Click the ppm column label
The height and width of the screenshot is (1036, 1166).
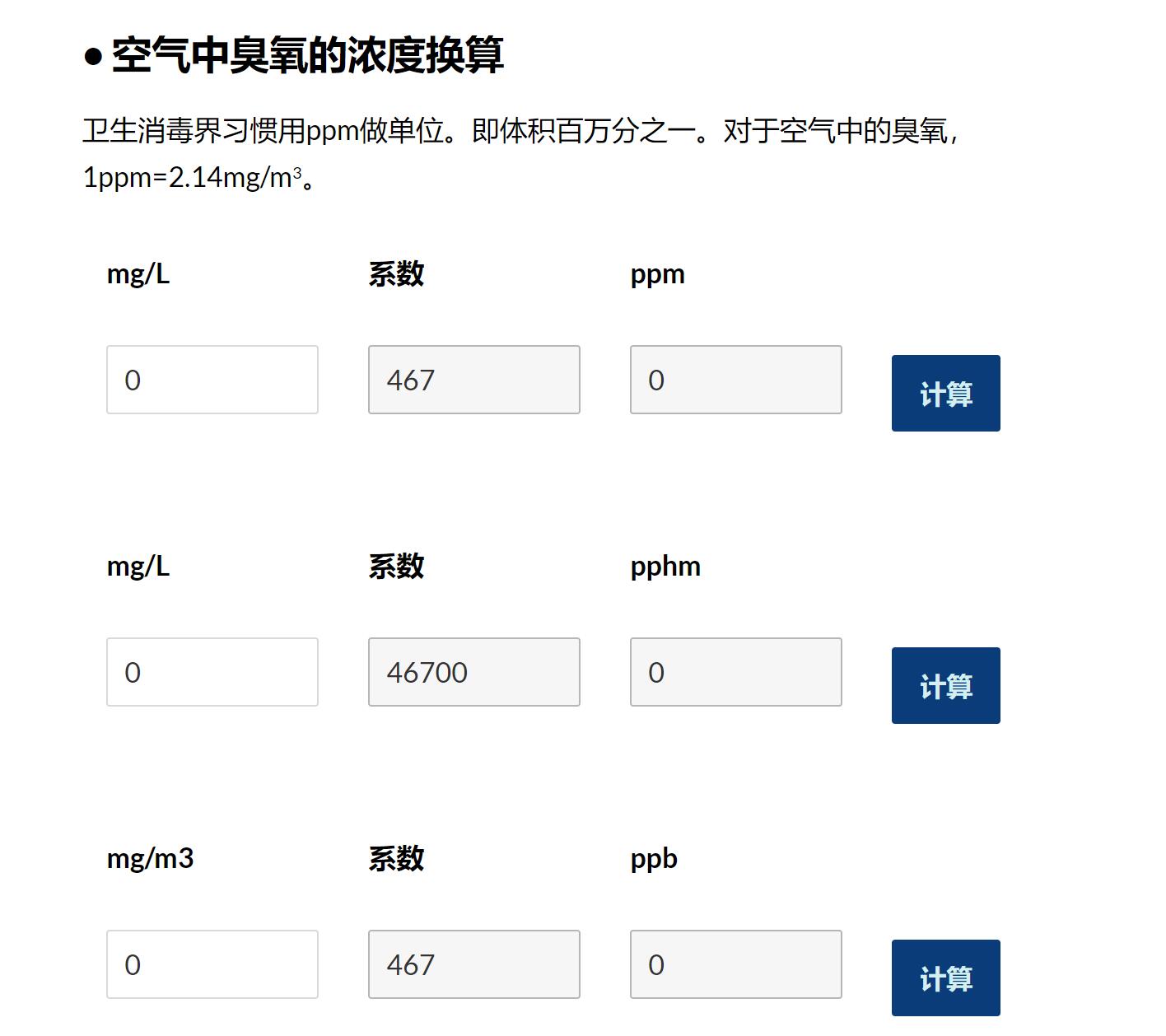coord(656,274)
